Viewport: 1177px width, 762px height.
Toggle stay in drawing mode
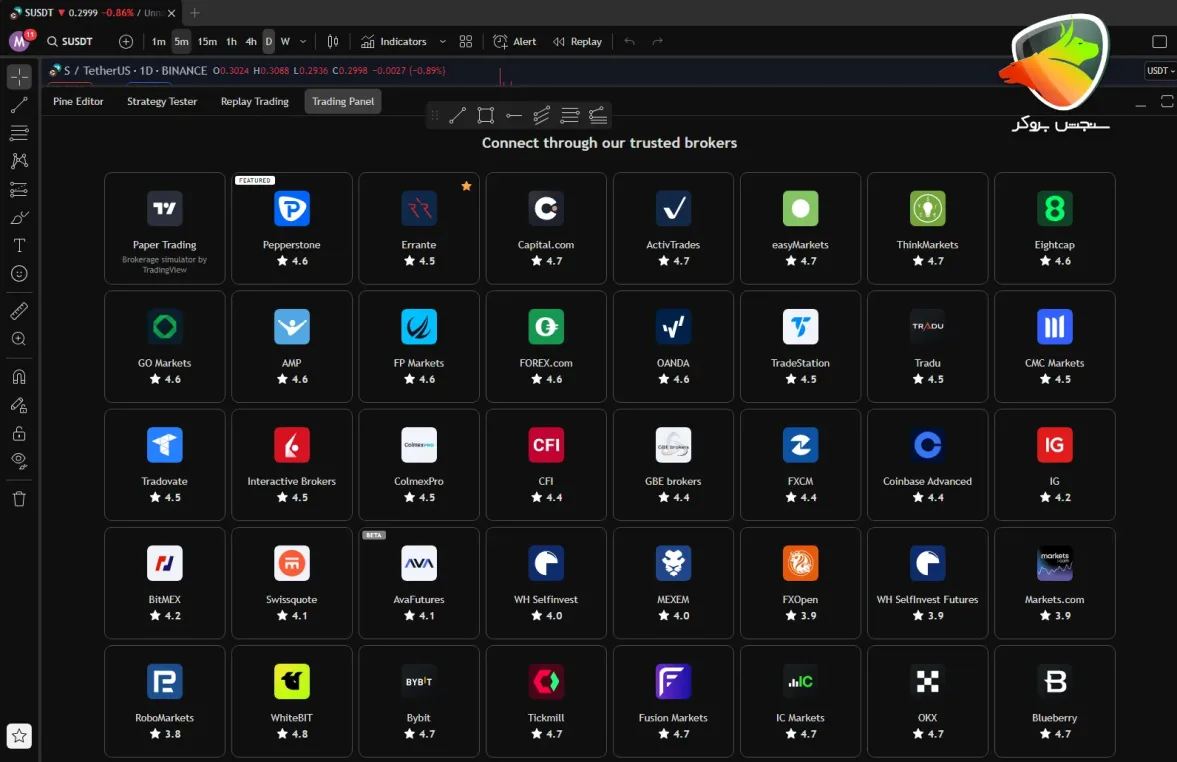pos(20,405)
